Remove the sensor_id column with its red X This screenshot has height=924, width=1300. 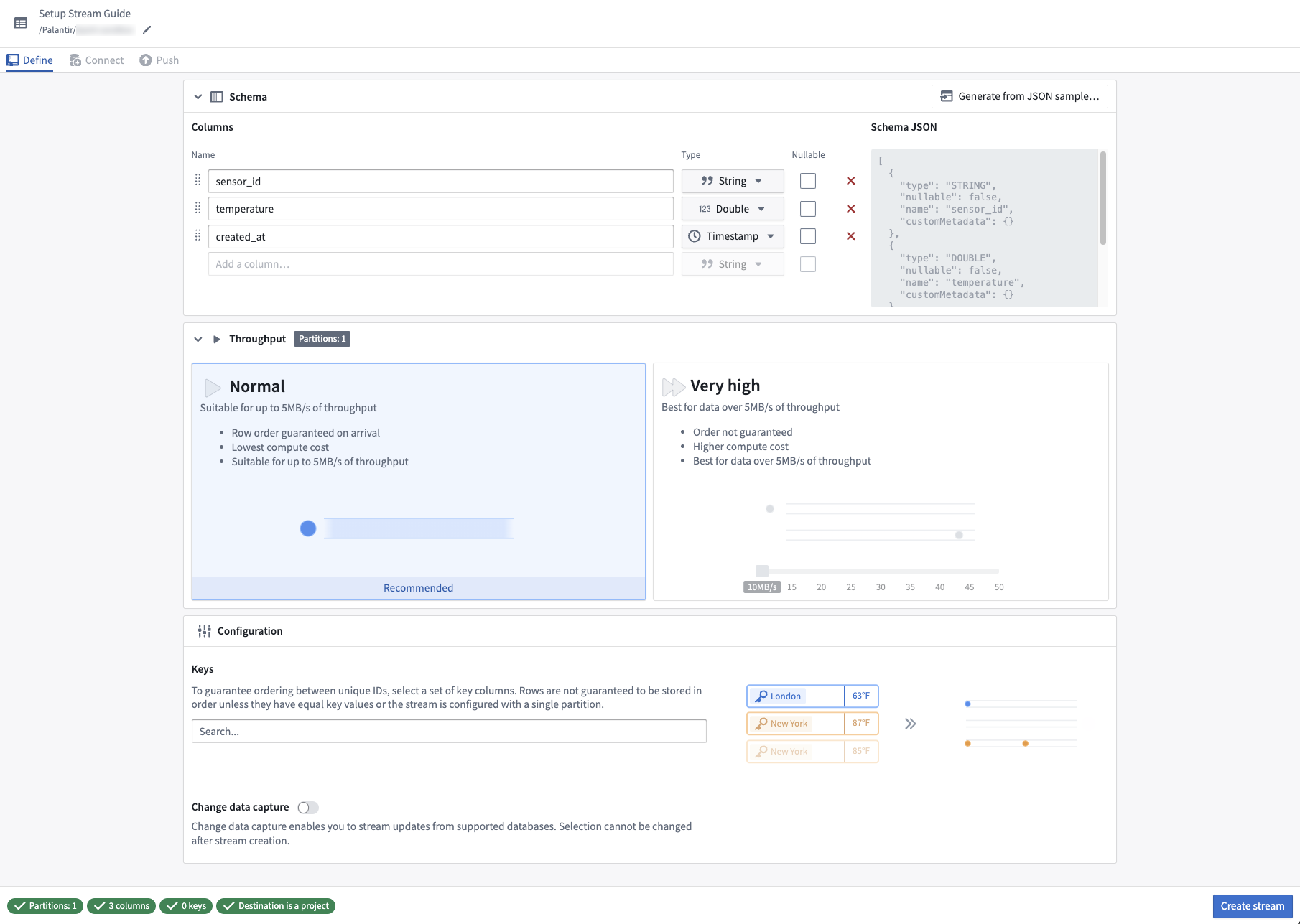point(850,181)
